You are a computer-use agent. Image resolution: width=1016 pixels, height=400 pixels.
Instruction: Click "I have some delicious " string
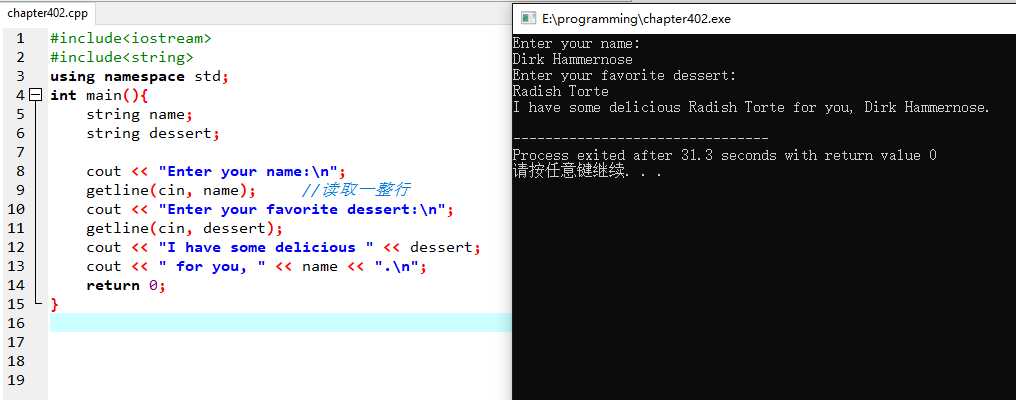[266, 247]
